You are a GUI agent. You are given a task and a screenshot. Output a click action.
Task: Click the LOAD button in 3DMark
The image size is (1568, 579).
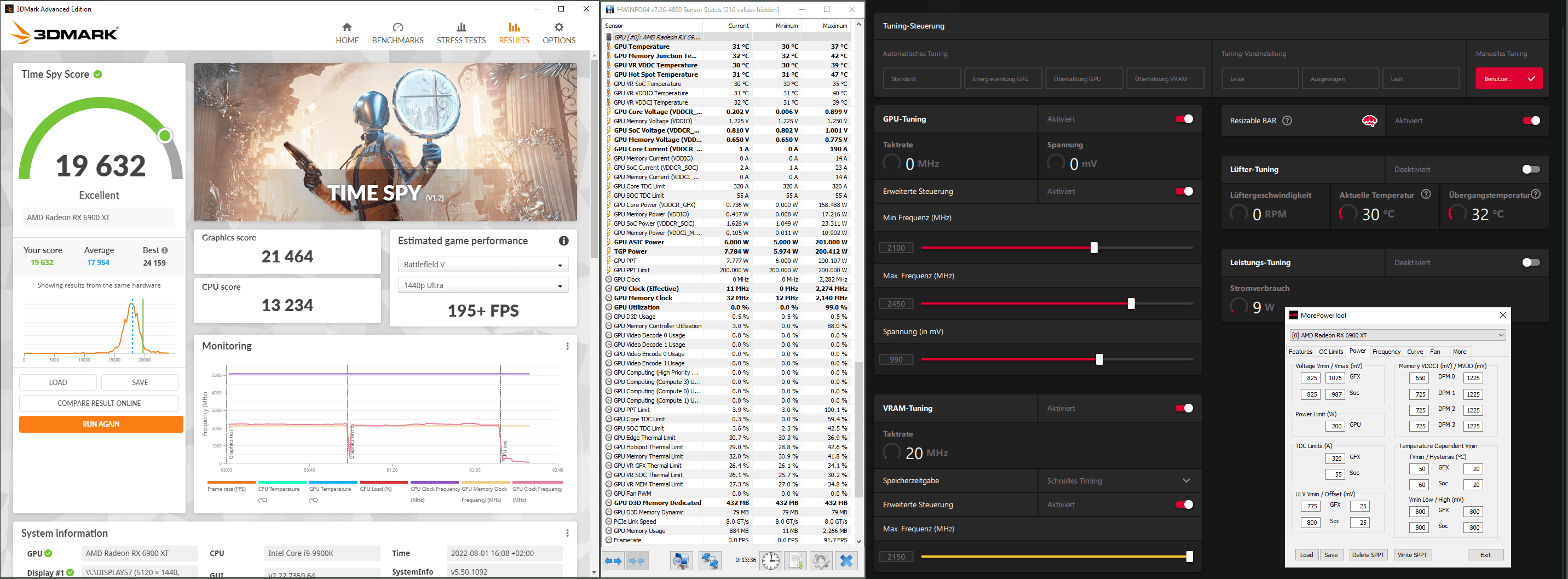click(58, 382)
